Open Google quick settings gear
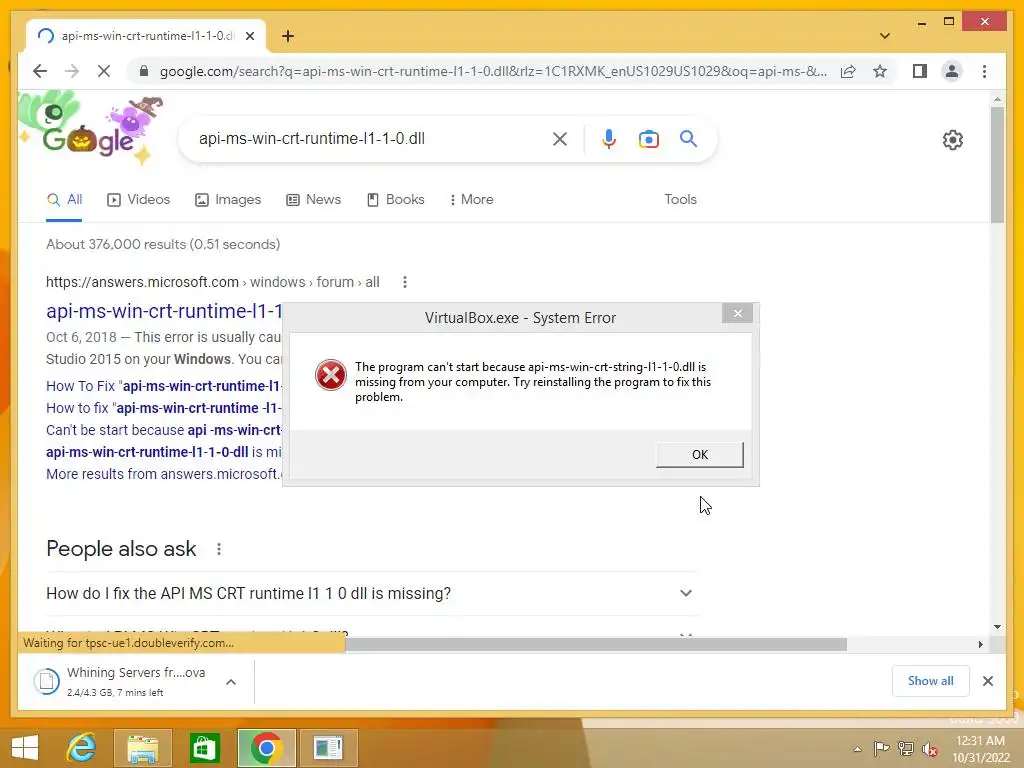 pos(952,140)
